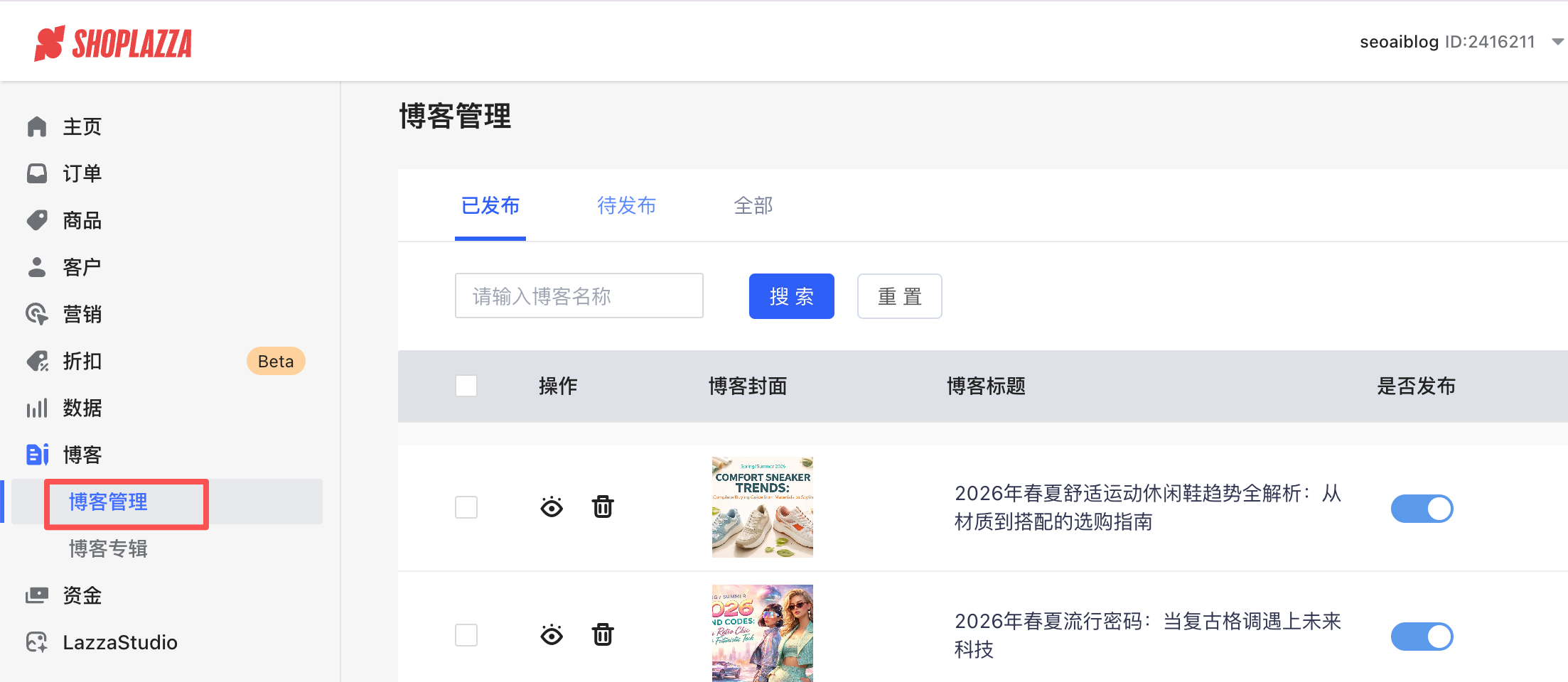
Task: Open 博客专辑 in the sidebar
Action: 108,548
